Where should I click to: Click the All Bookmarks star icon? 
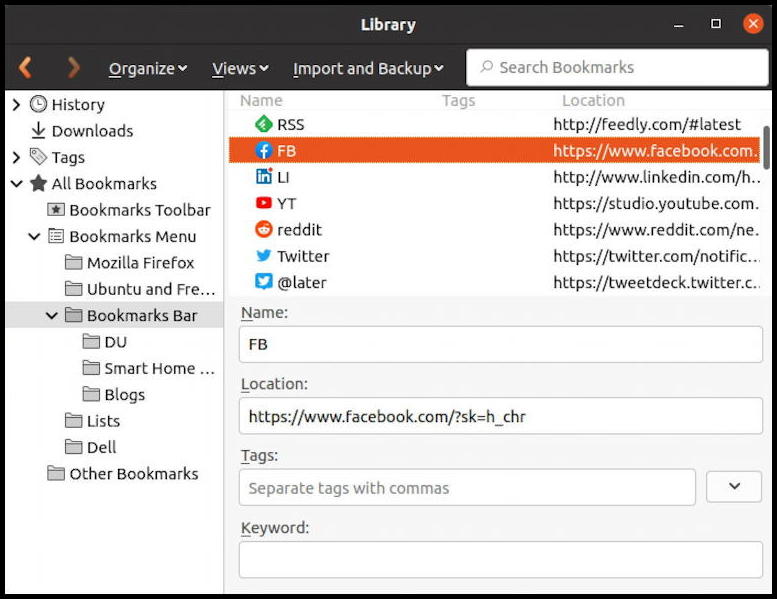[38, 183]
